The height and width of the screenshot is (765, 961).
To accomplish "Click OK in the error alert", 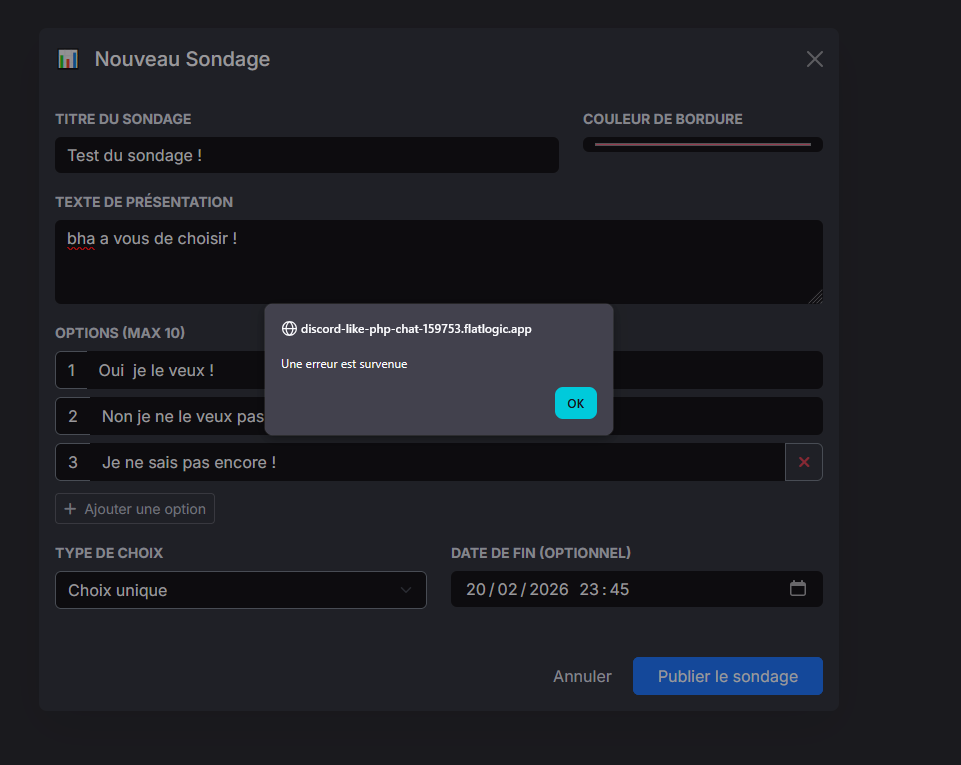I will (x=575, y=403).
